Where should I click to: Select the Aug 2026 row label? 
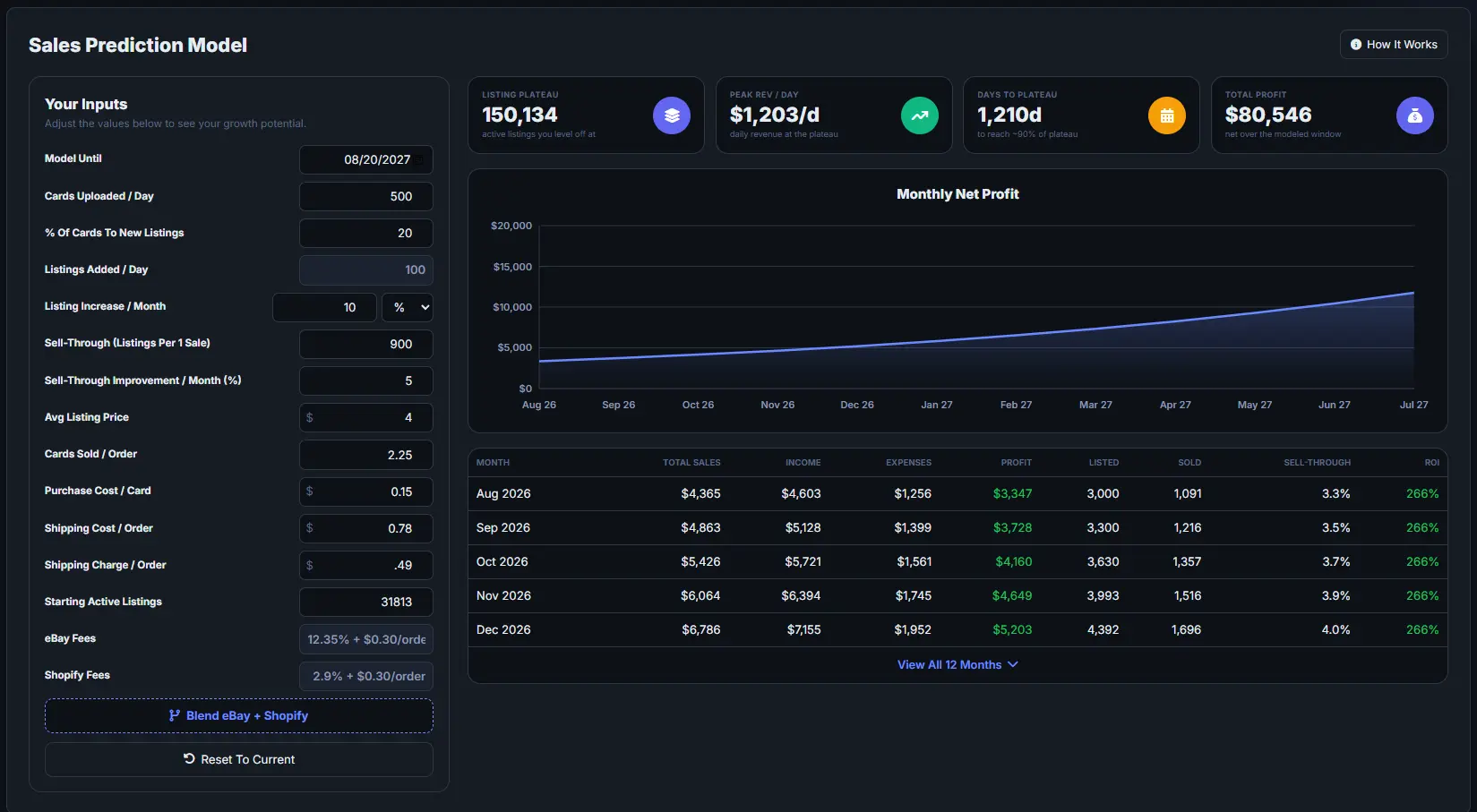tap(503, 493)
